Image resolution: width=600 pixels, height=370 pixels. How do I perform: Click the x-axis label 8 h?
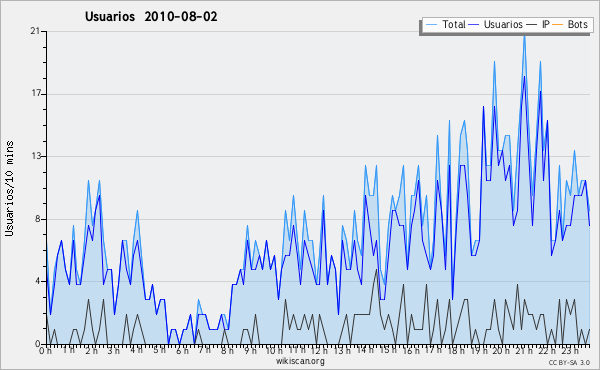(227, 350)
